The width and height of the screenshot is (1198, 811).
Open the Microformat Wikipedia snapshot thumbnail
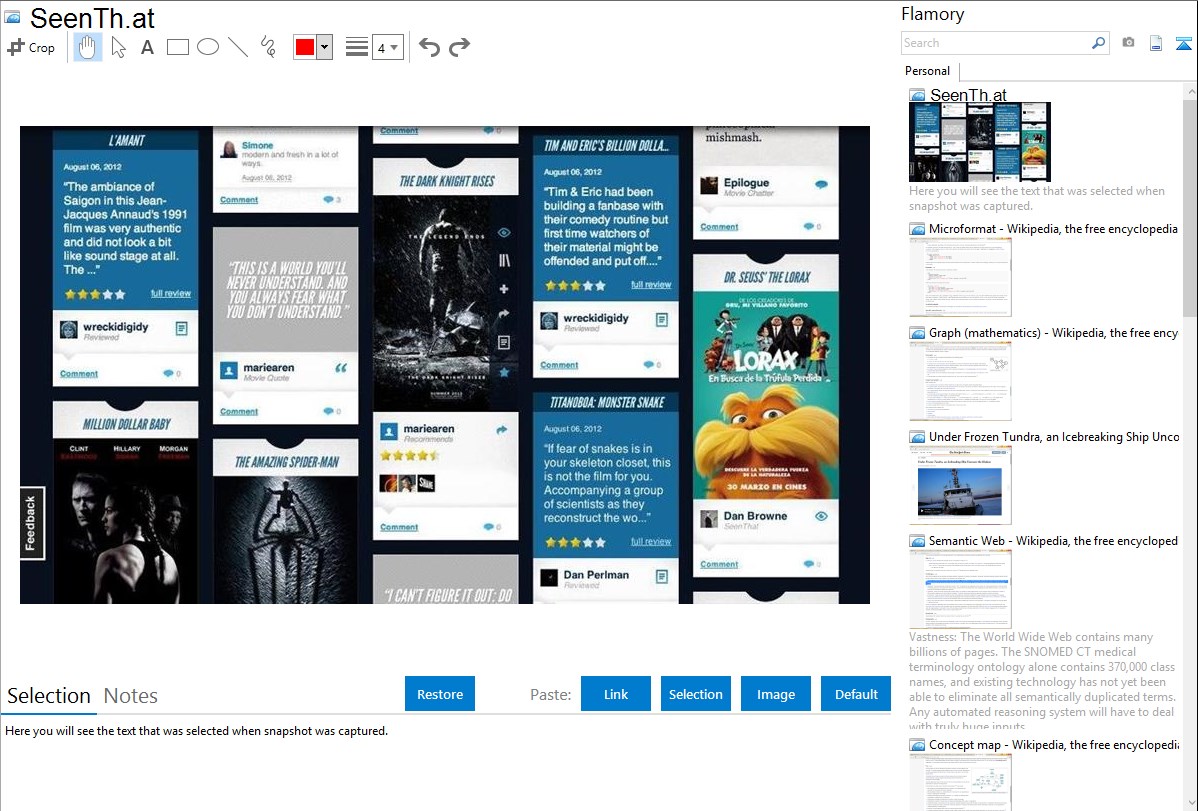point(960,277)
